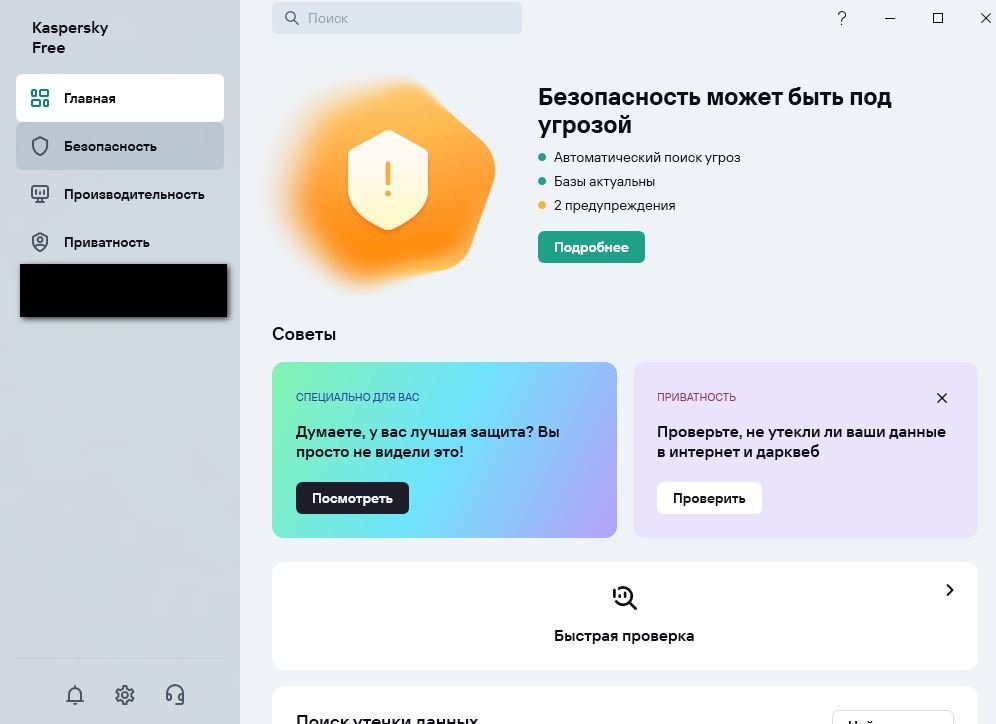Click the Проверить button
996x724 pixels.
pyautogui.click(x=710, y=499)
